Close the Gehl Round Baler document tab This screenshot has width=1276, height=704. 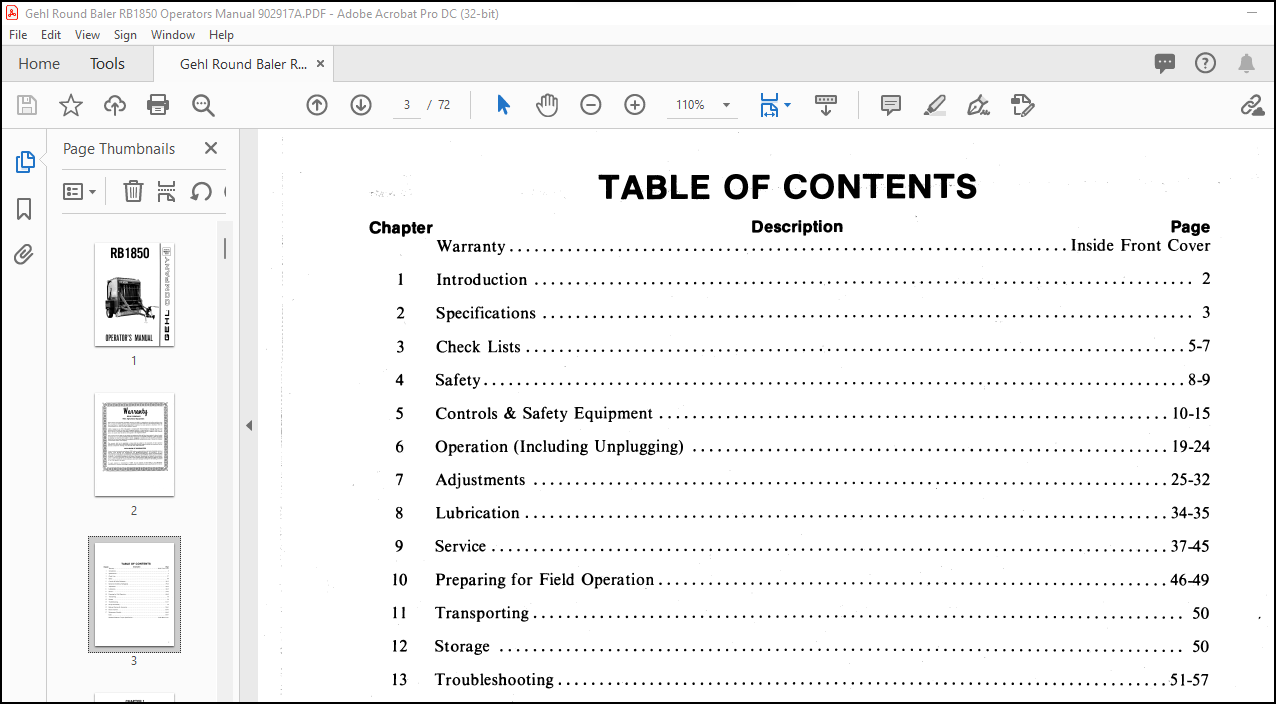click(321, 63)
